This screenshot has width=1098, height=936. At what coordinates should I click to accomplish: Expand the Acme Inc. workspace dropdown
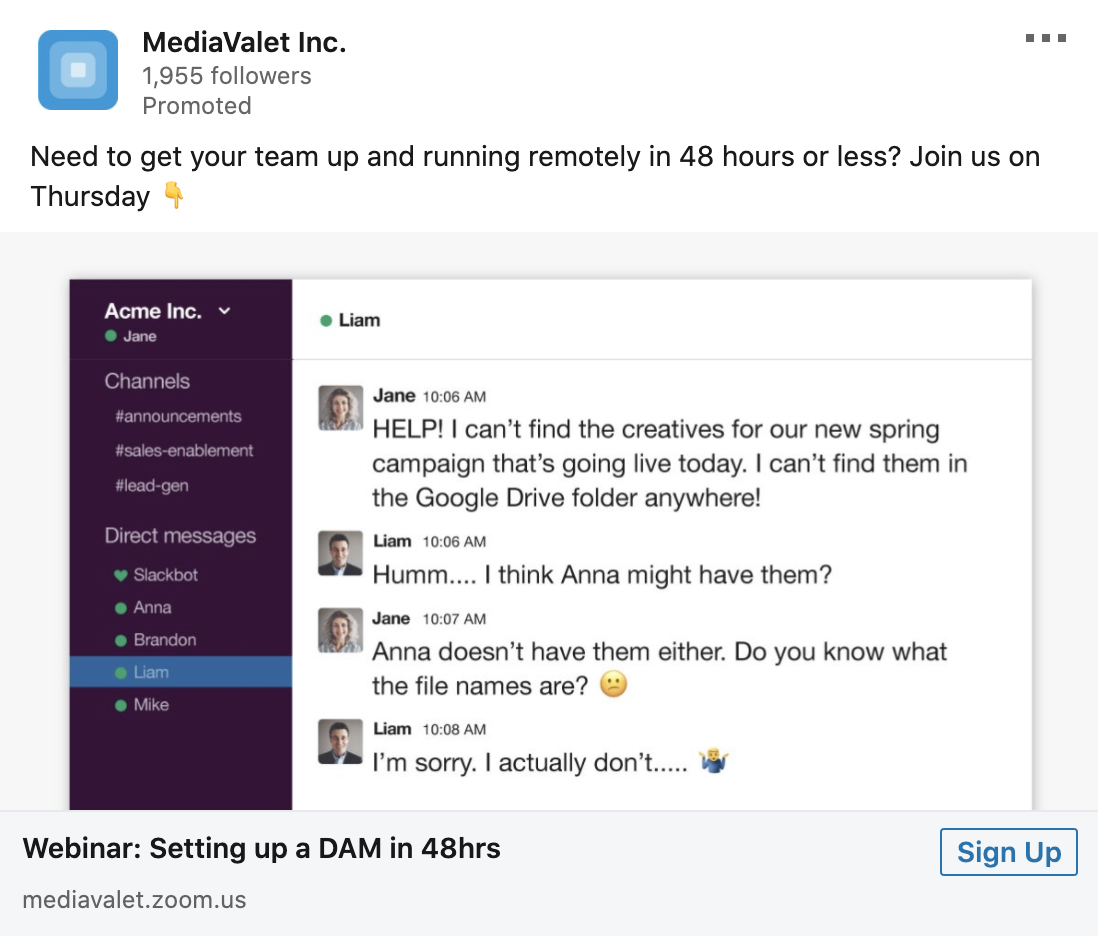[x=222, y=311]
